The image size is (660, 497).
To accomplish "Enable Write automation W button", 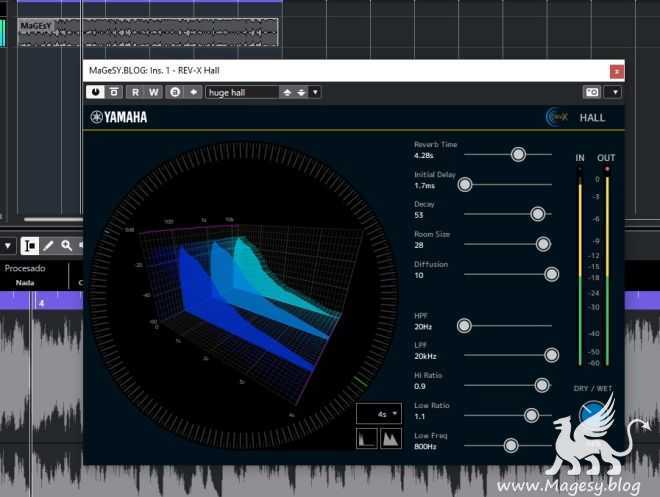I will [x=153, y=92].
